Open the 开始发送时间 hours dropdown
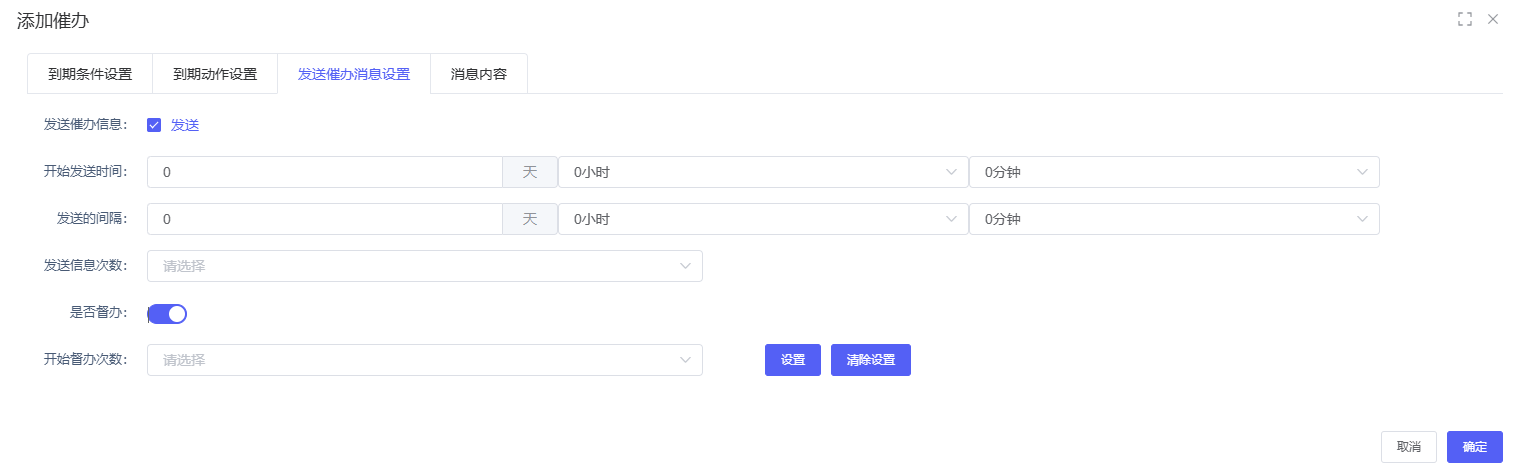This screenshot has width=1521, height=472. [763, 172]
